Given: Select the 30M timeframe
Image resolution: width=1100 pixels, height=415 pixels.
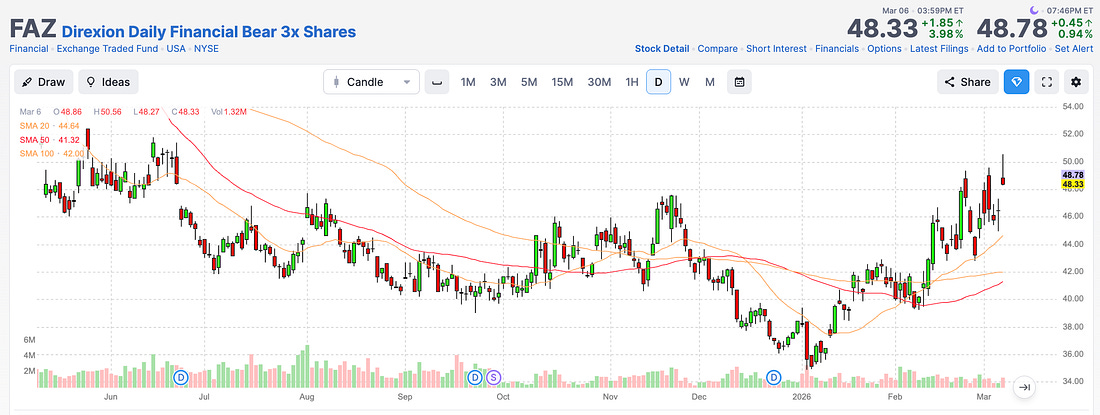Looking at the screenshot, I should pos(599,82).
